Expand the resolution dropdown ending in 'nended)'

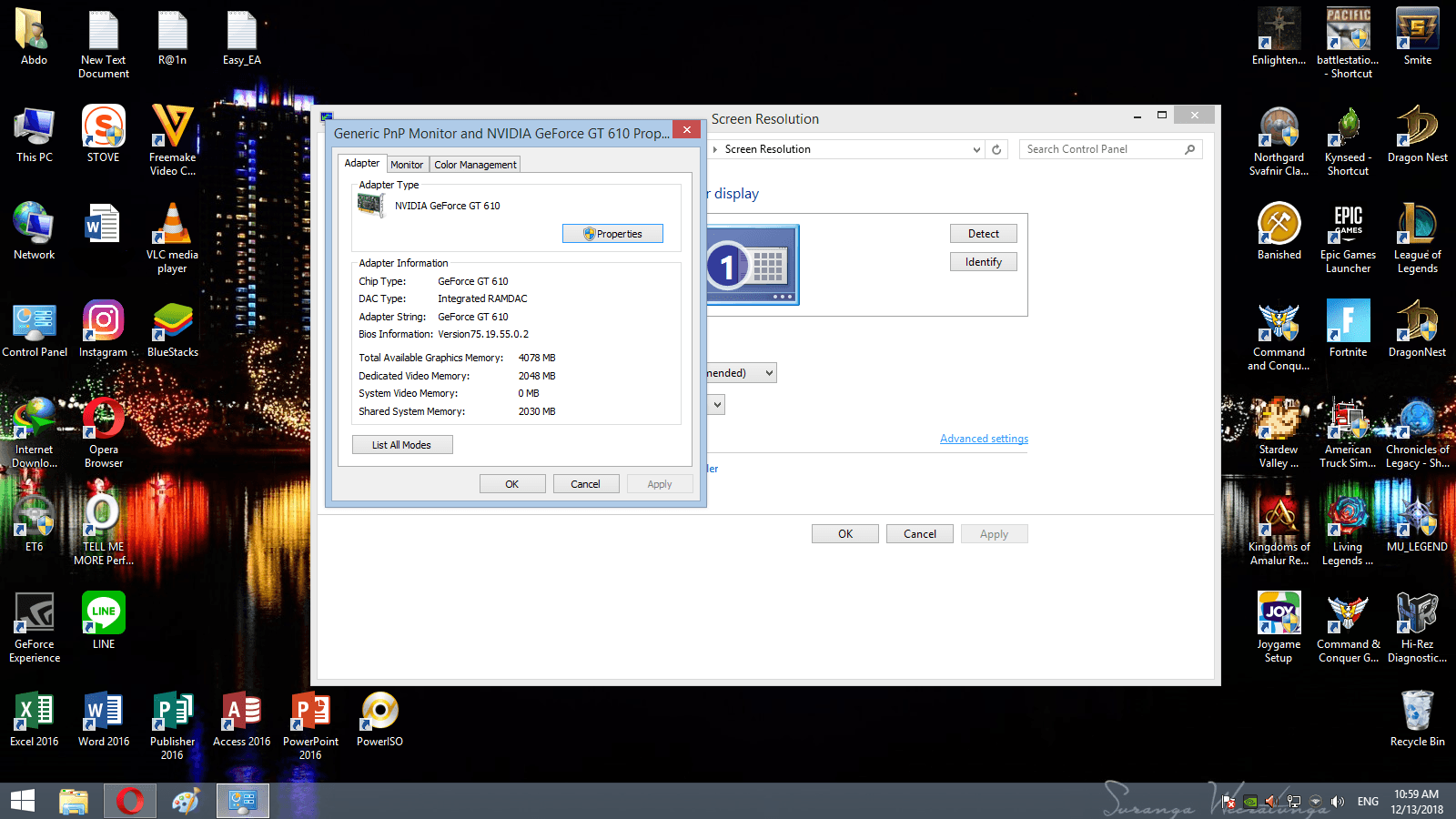point(742,373)
